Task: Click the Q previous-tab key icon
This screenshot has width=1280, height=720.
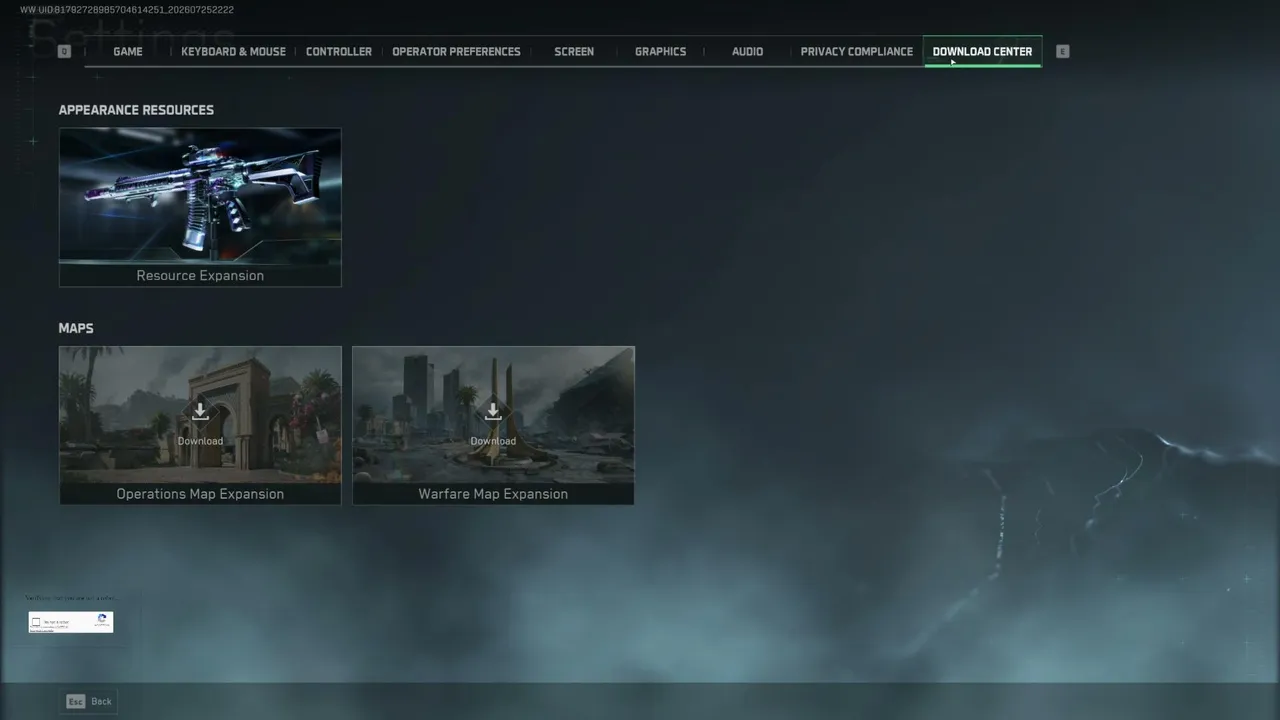Action: (x=64, y=51)
